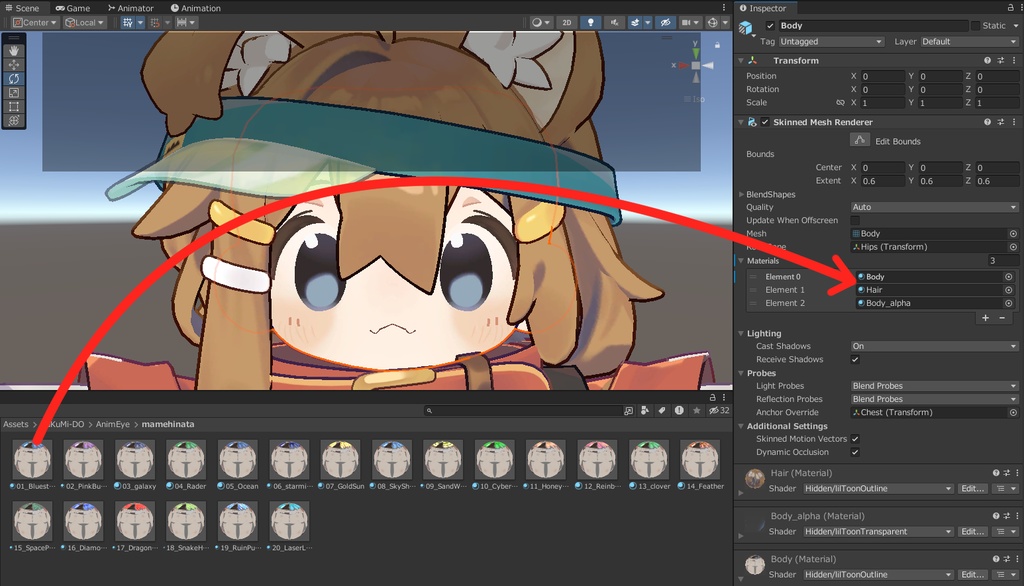
Task: Switch to the Animator tab
Action: pyautogui.click(x=131, y=8)
